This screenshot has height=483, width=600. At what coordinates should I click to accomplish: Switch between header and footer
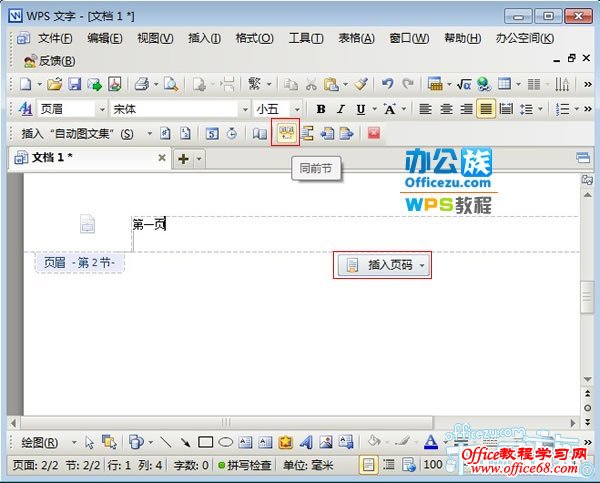click(x=307, y=134)
